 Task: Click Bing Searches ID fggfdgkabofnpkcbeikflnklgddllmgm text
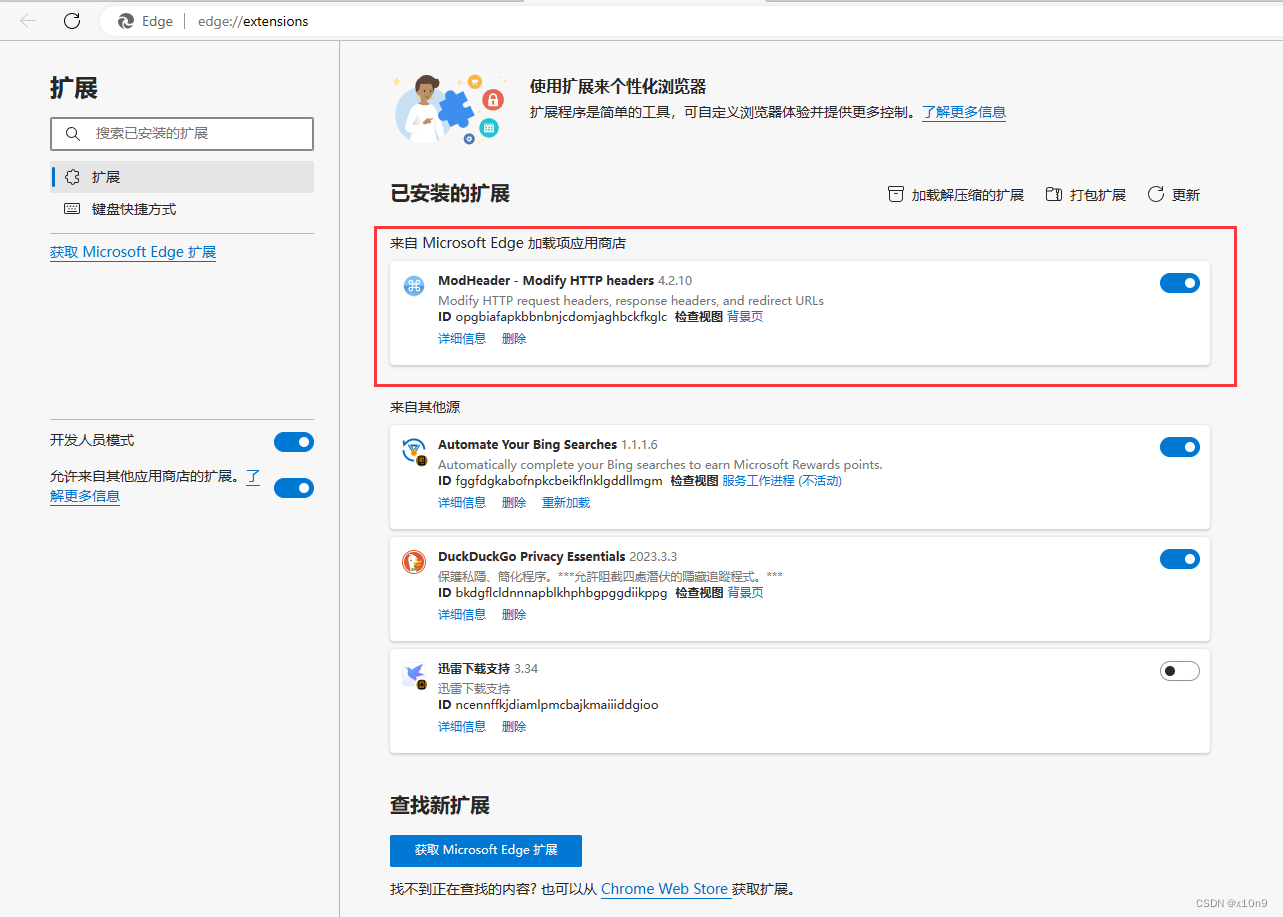click(x=559, y=481)
